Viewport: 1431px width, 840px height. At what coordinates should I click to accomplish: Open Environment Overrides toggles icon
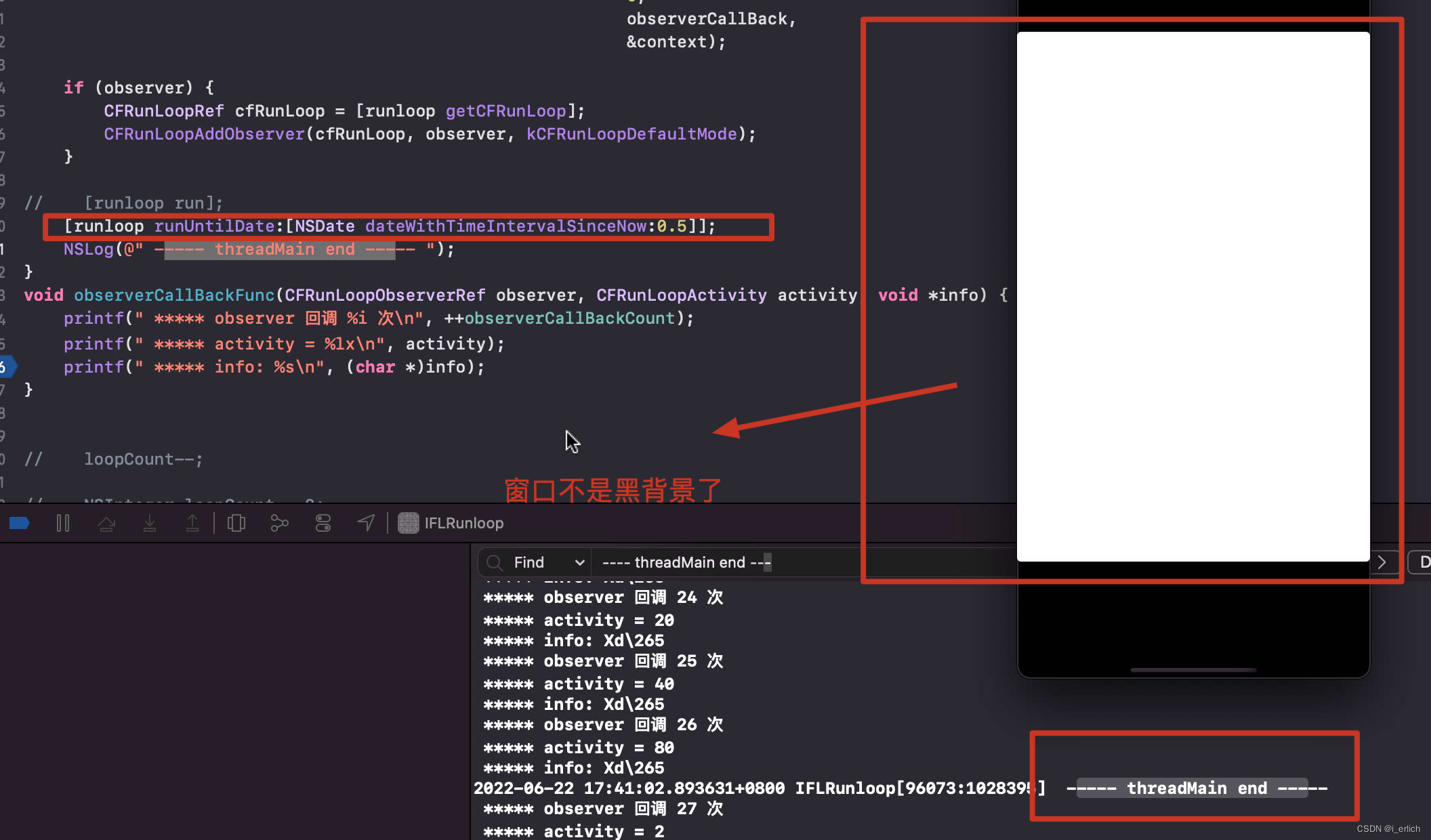323,523
